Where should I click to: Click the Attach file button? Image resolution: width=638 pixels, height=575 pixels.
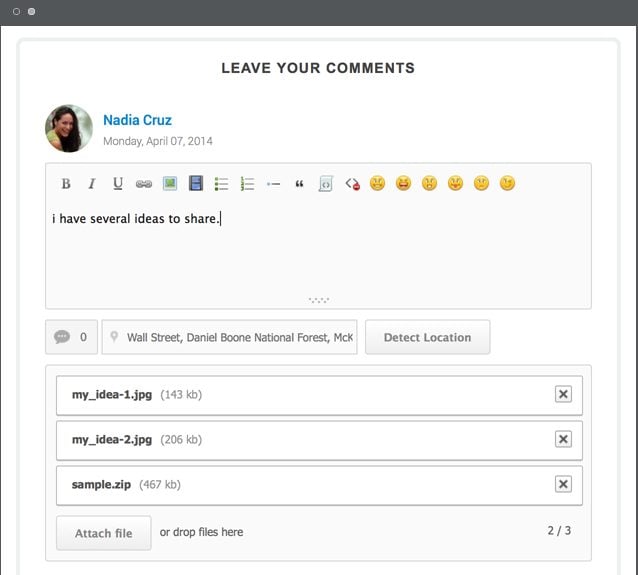click(x=104, y=533)
